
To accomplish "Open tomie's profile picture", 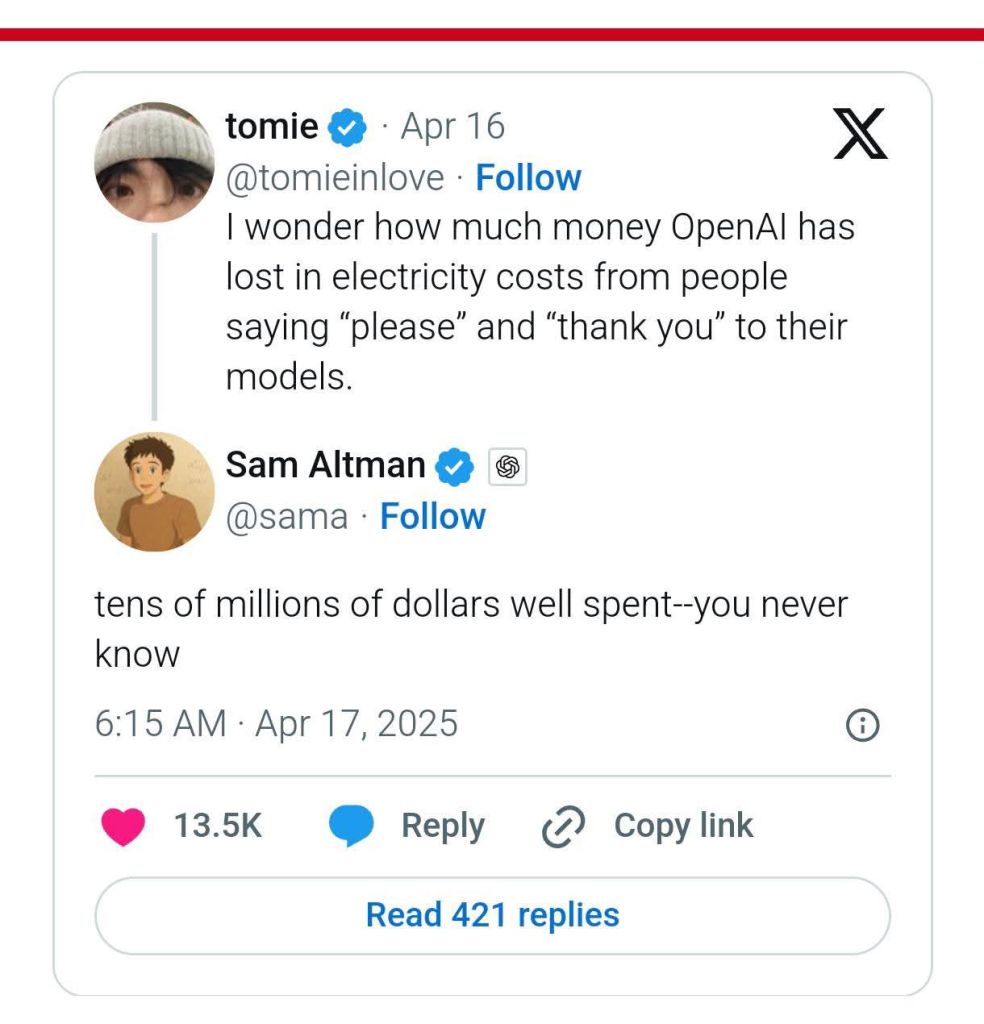I will pos(154,162).
